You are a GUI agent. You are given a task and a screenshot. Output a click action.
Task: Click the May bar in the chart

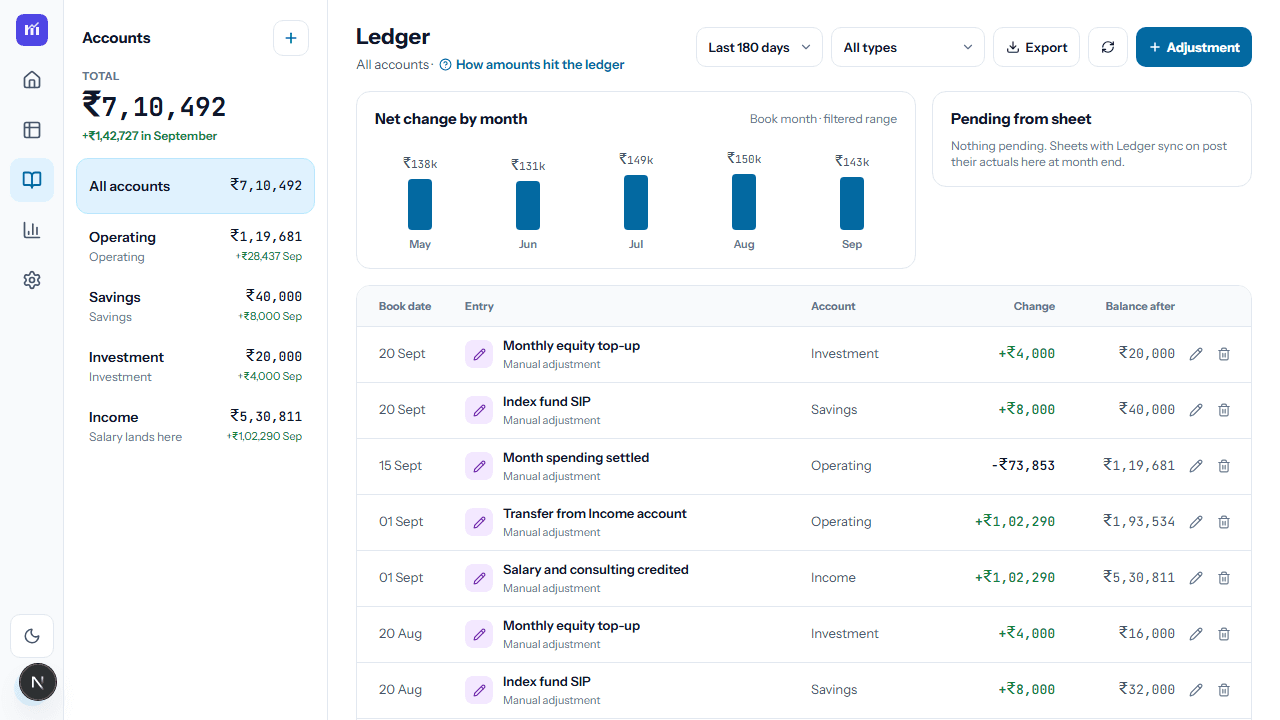point(420,204)
